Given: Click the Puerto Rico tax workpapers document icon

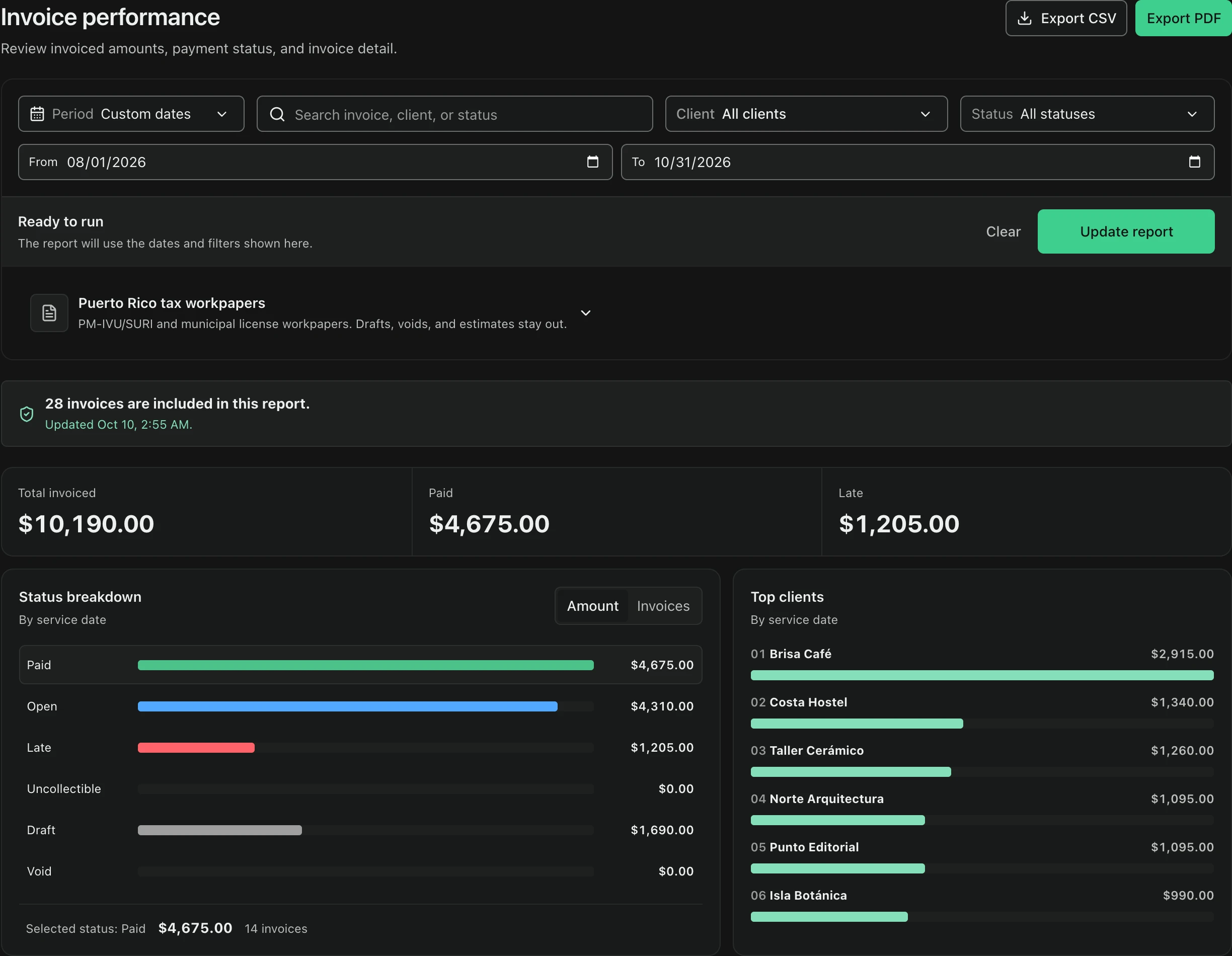Looking at the screenshot, I should click(49, 313).
